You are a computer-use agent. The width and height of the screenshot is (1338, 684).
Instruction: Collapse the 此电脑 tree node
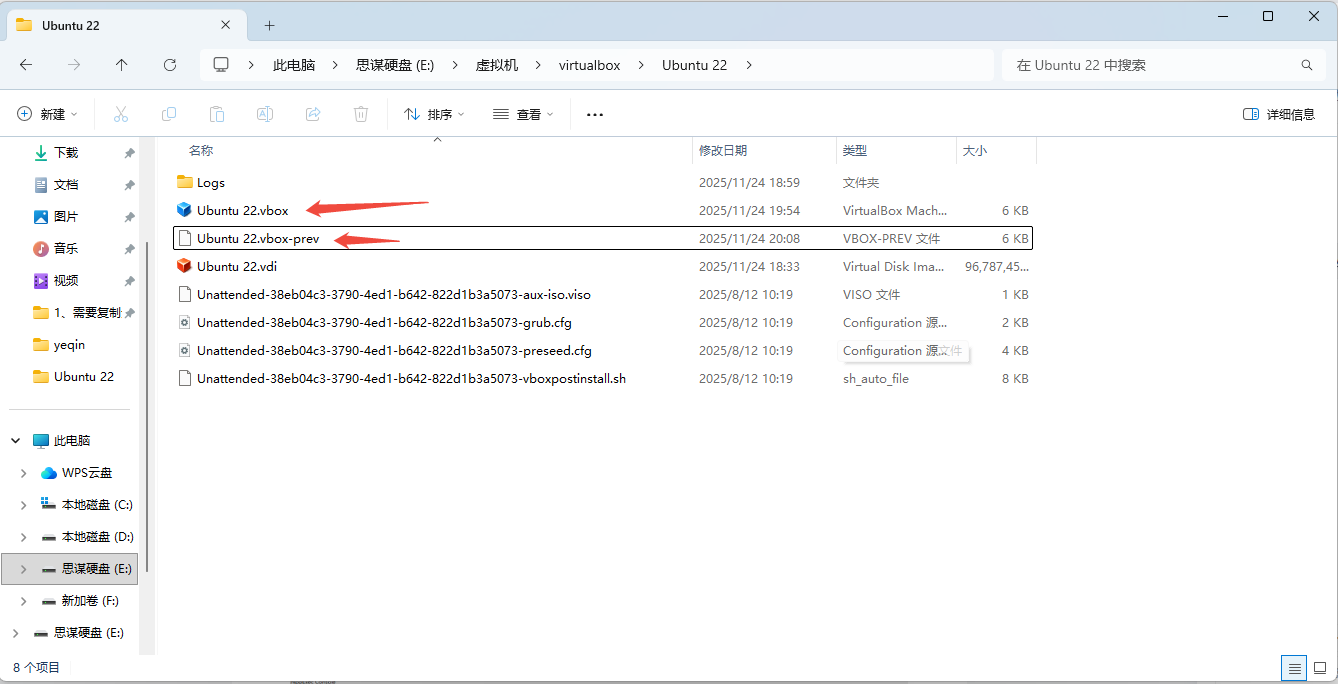pyautogui.click(x=16, y=441)
